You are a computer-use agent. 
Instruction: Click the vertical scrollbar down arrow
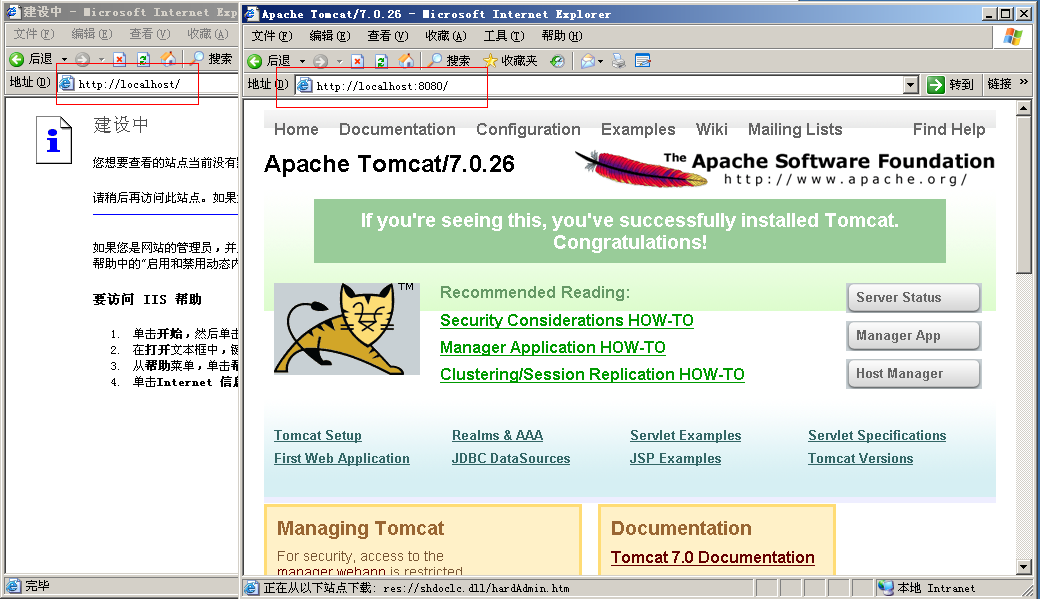(1024, 567)
